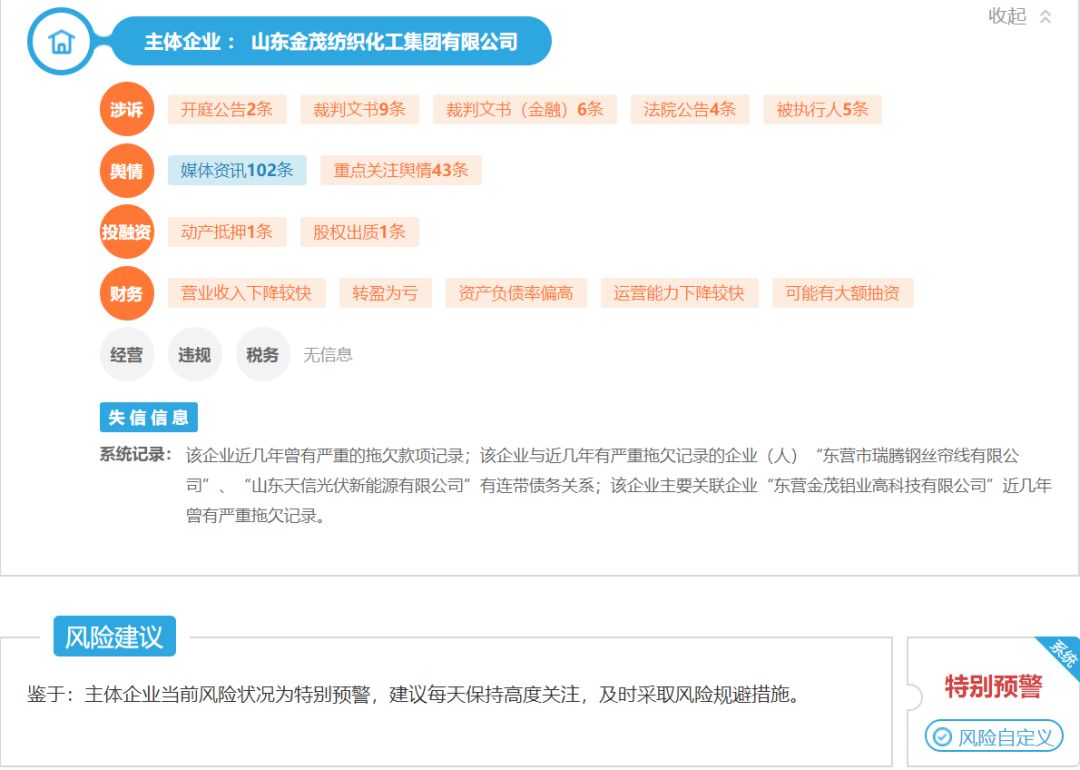Select the 涉诉 category icon
This screenshot has height=770, width=1080.
pos(126,108)
